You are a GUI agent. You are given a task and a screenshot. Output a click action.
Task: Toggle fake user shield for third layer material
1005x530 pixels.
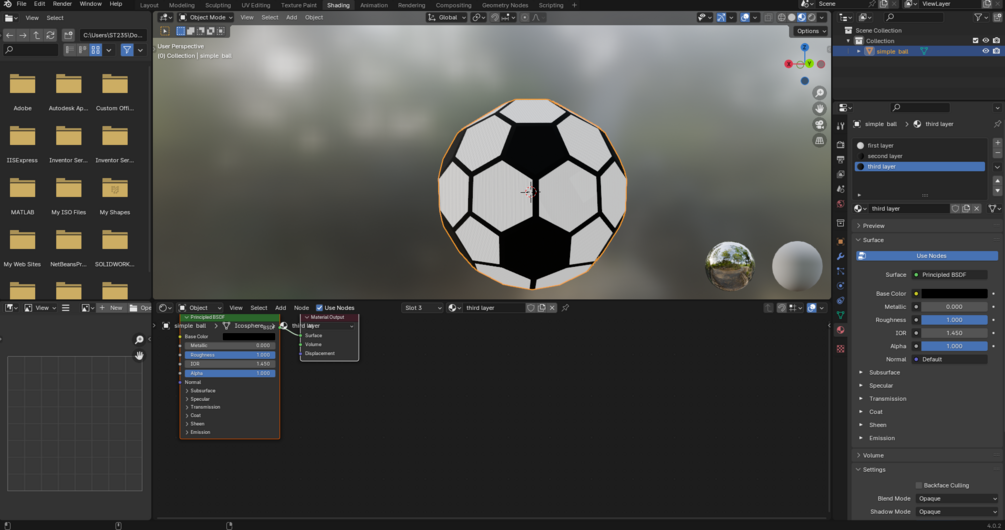955,208
